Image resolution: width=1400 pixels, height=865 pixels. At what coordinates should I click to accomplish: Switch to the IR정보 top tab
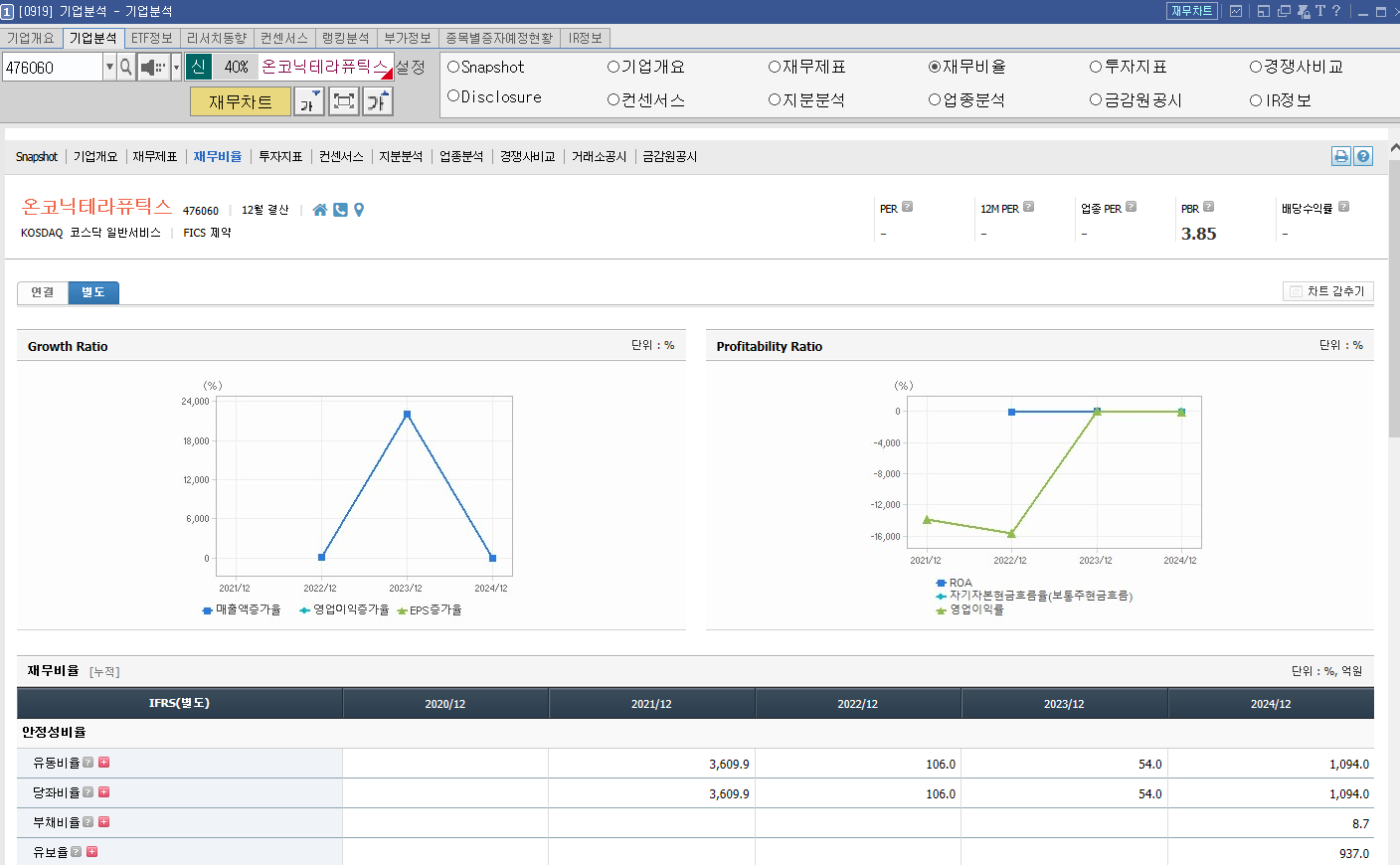pyautogui.click(x=586, y=38)
